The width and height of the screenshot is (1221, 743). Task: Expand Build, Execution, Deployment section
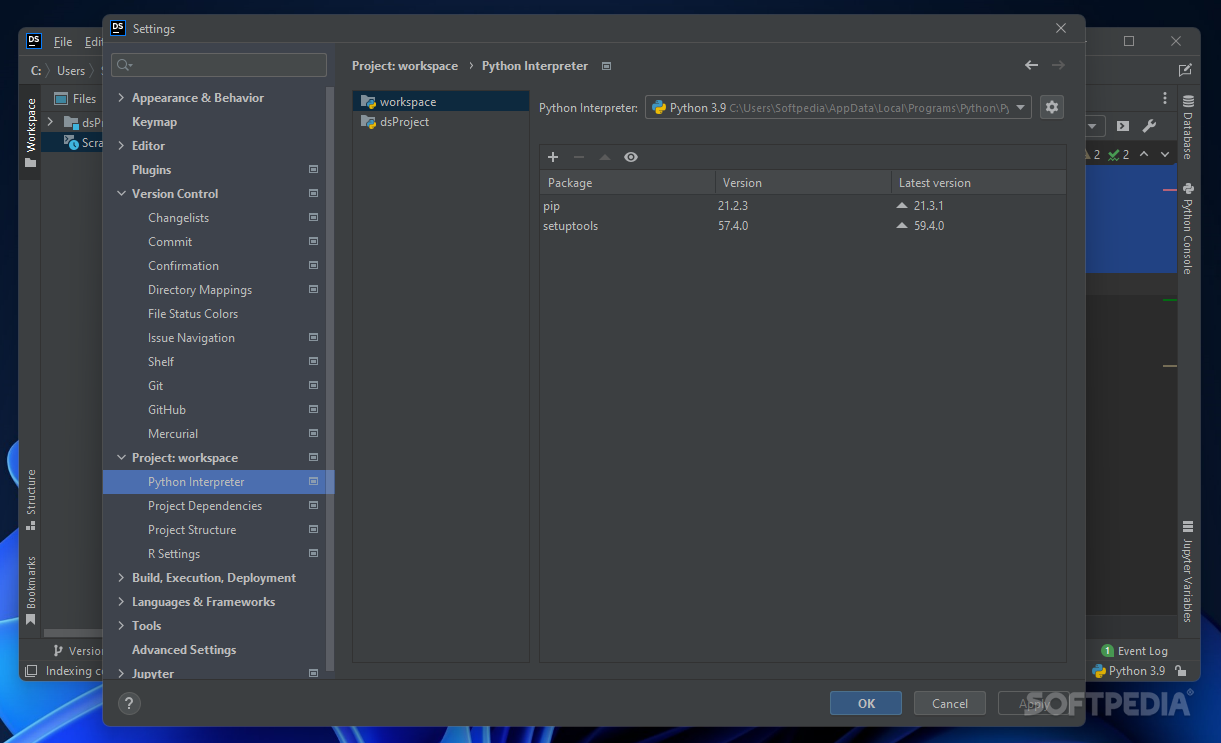[x=121, y=578]
